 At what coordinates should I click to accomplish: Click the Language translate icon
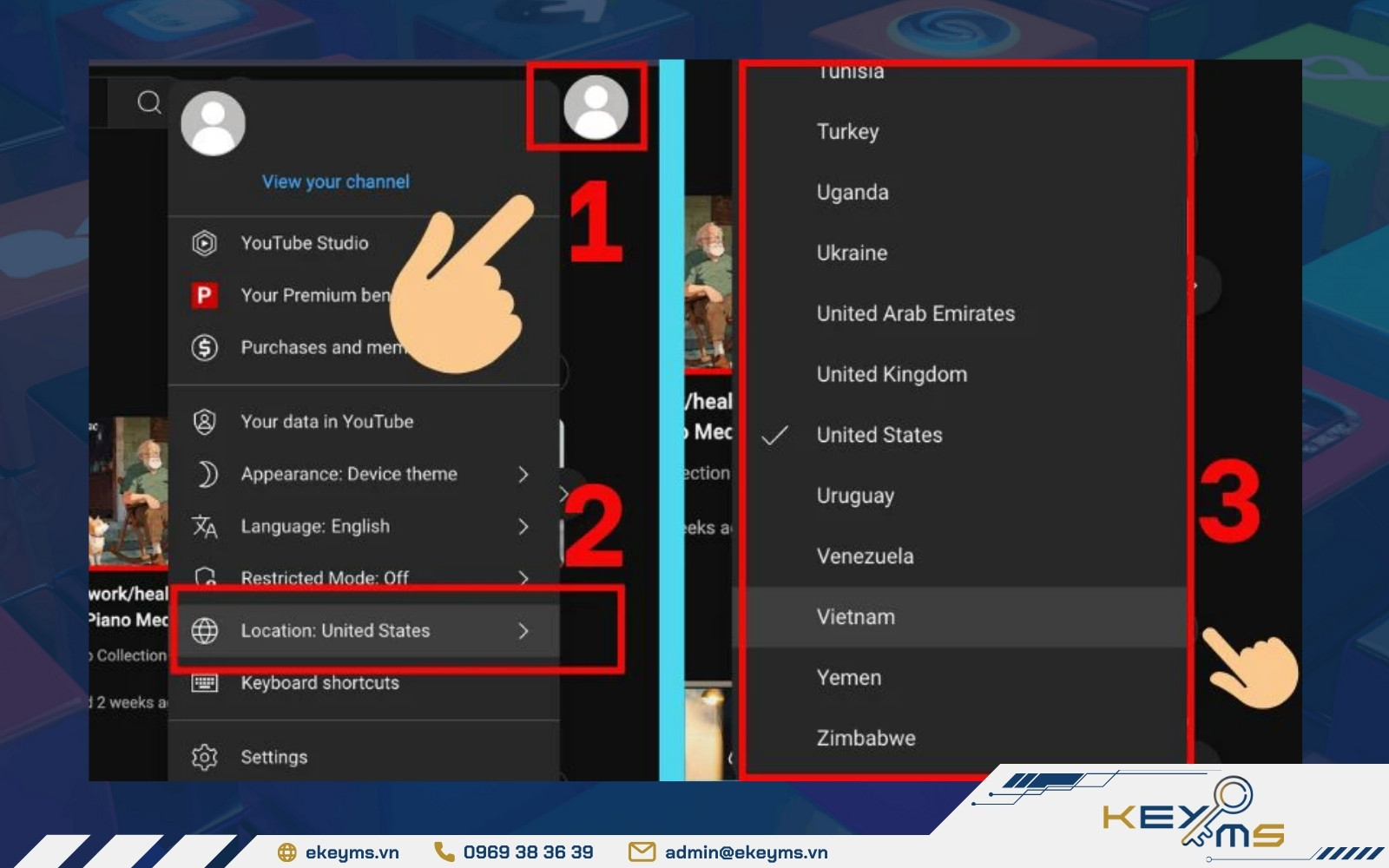204,526
